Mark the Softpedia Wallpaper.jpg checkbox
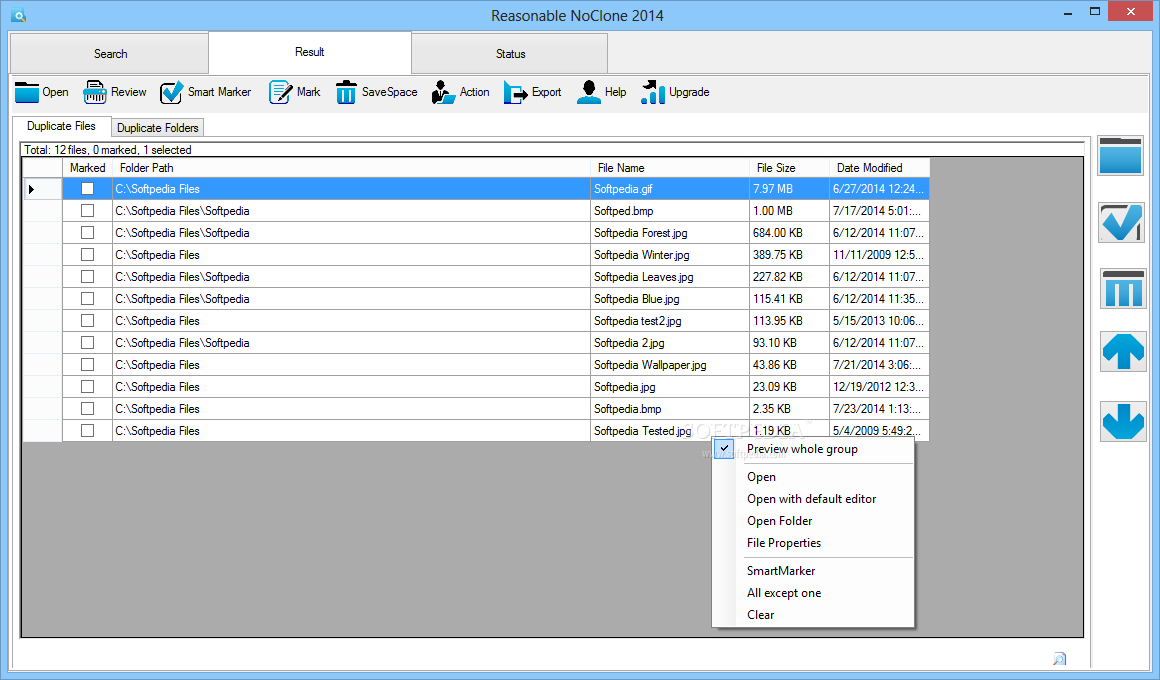Viewport: 1160px width, 680px height. (87, 365)
